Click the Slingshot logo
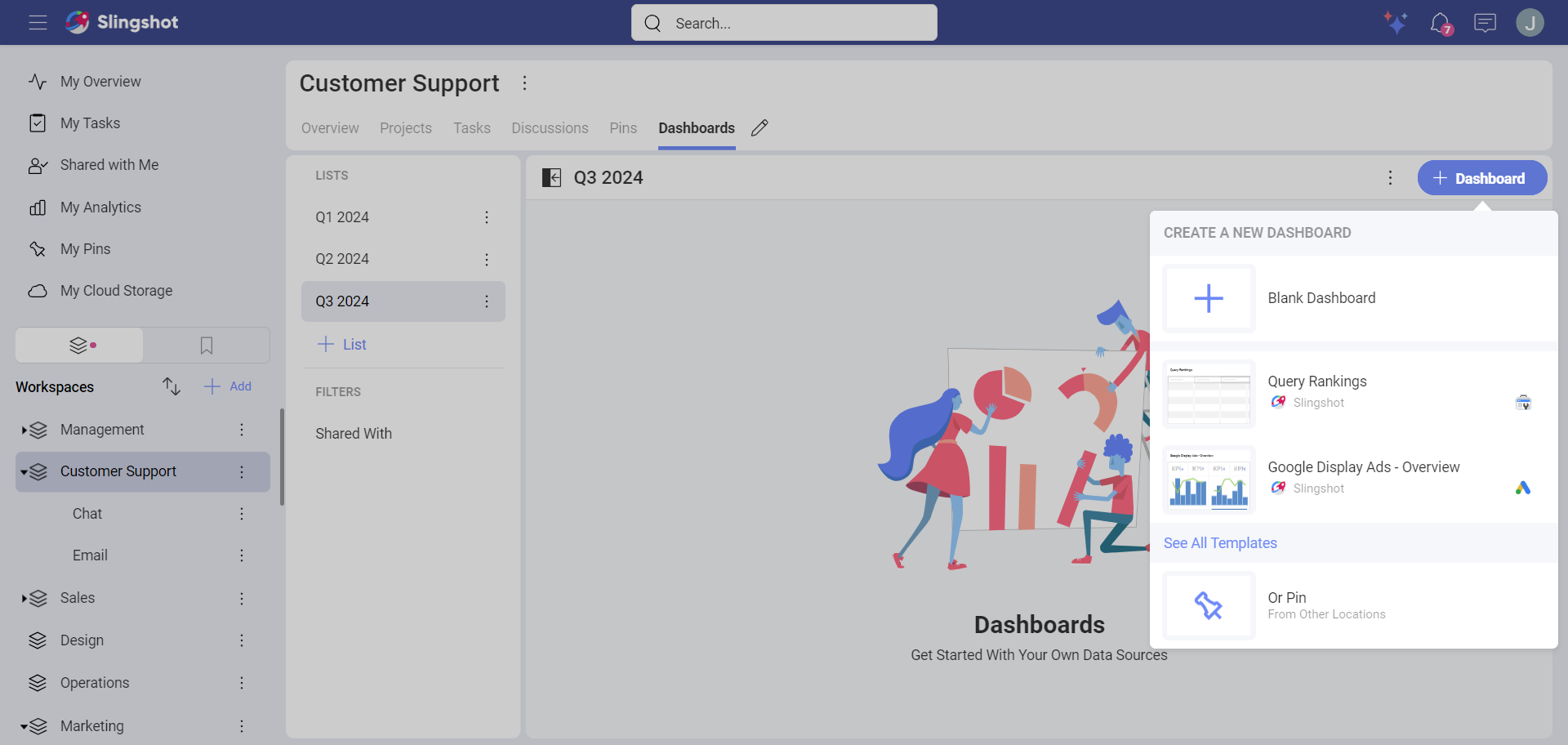Viewport: 1568px width, 745px height. pyautogui.click(x=122, y=22)
